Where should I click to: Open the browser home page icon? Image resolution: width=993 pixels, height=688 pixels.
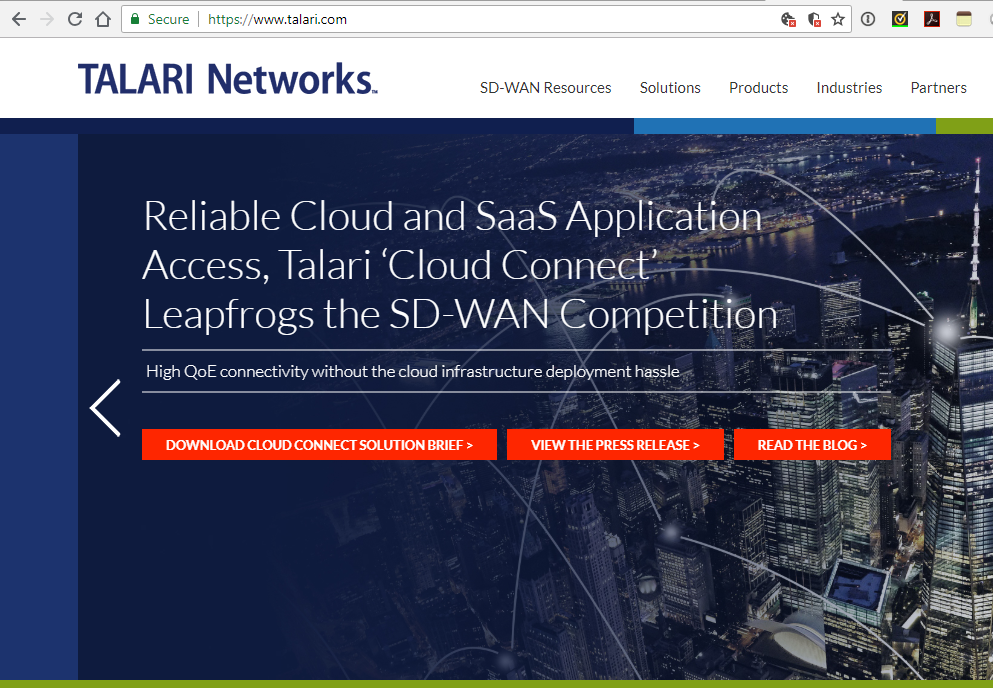pos(103,19)
